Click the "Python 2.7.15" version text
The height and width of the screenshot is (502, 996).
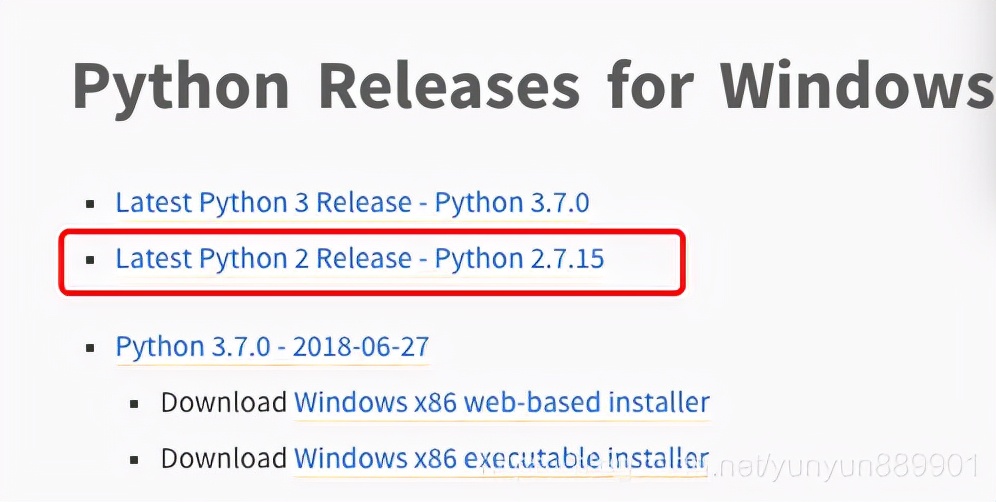point(521,259)
